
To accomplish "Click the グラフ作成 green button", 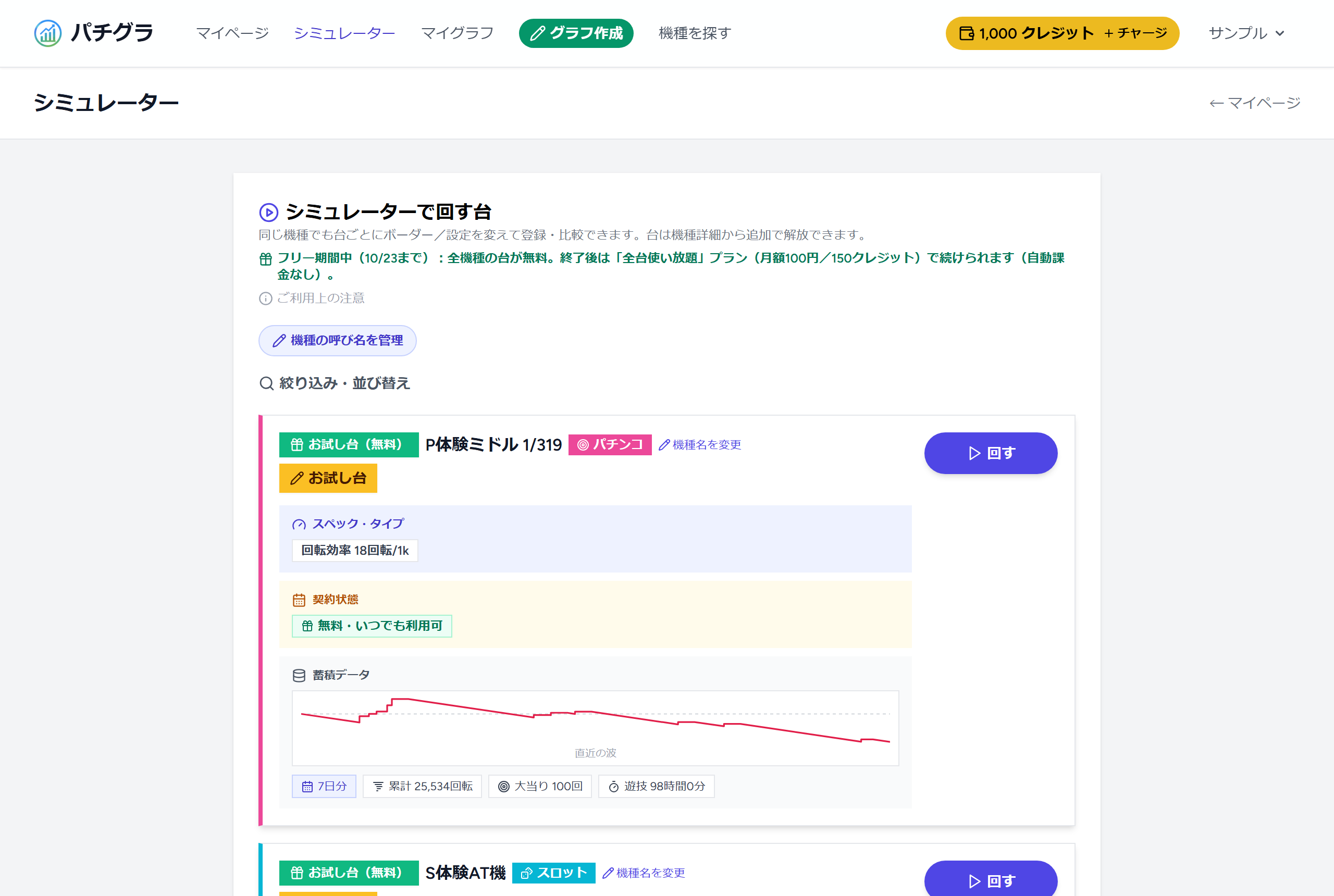I will (576, 33).
